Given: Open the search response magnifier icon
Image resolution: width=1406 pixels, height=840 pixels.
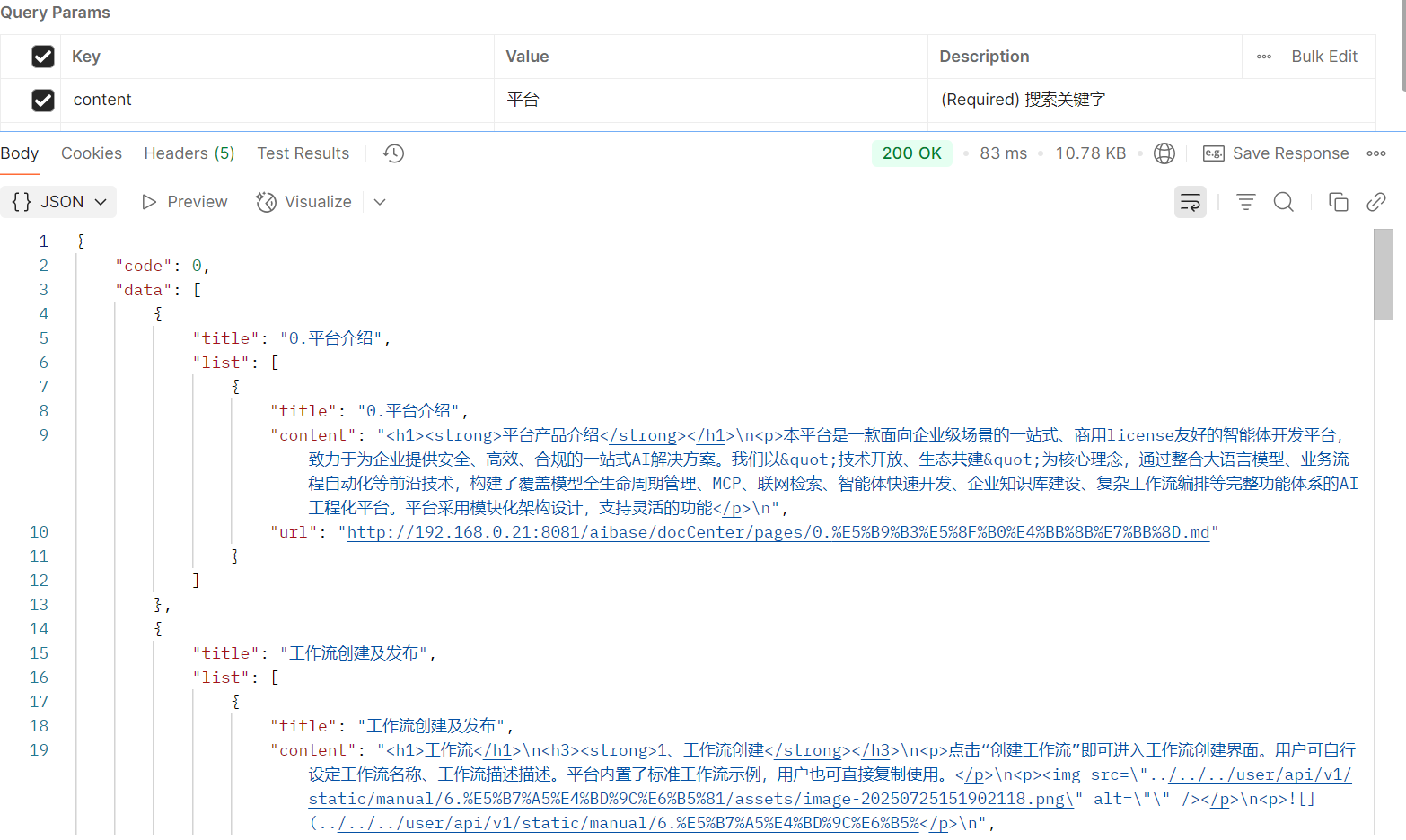Looking at the screenshot, I should point(1284,202).
